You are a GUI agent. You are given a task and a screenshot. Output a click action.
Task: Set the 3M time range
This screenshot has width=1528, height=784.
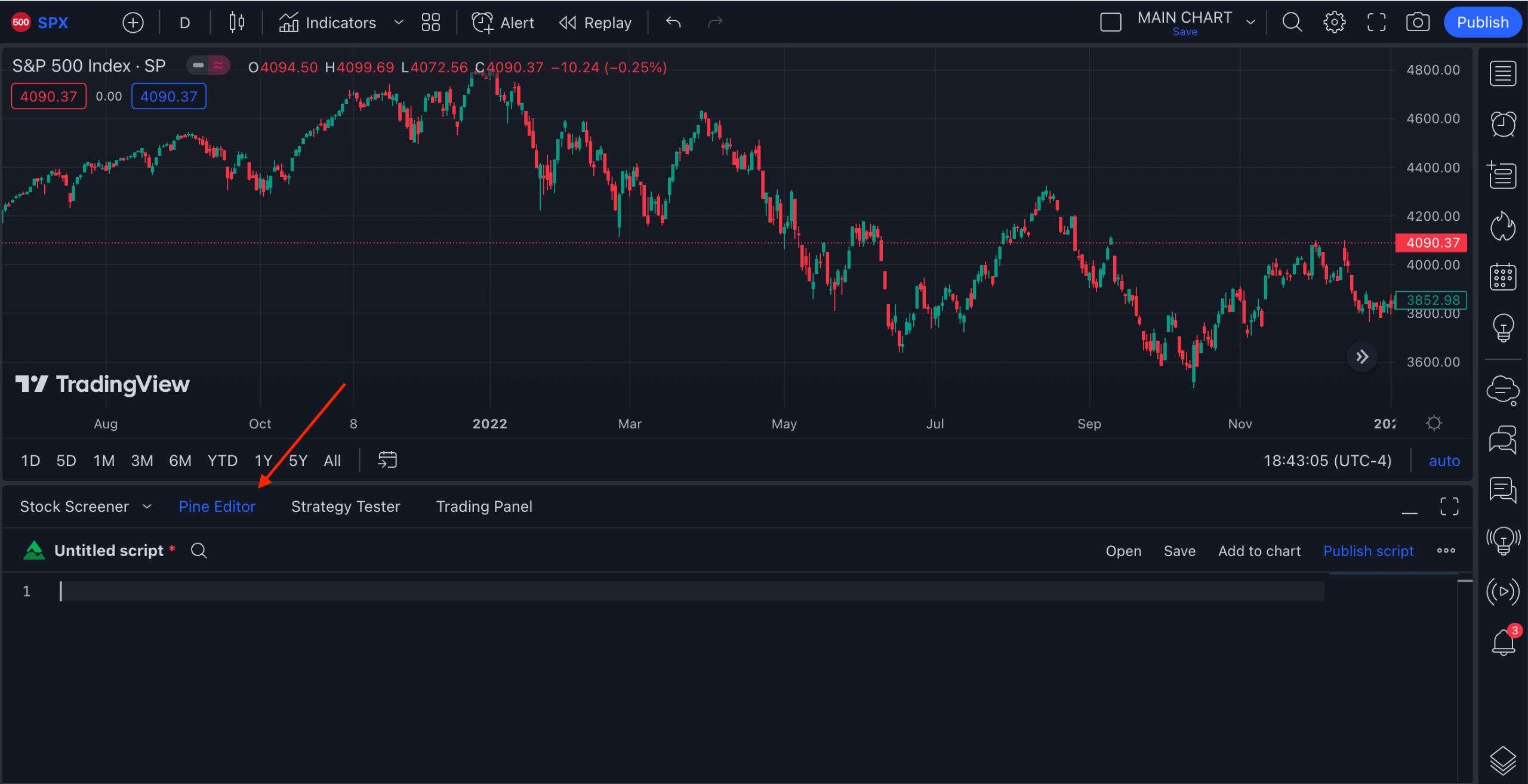click(142, 461)
